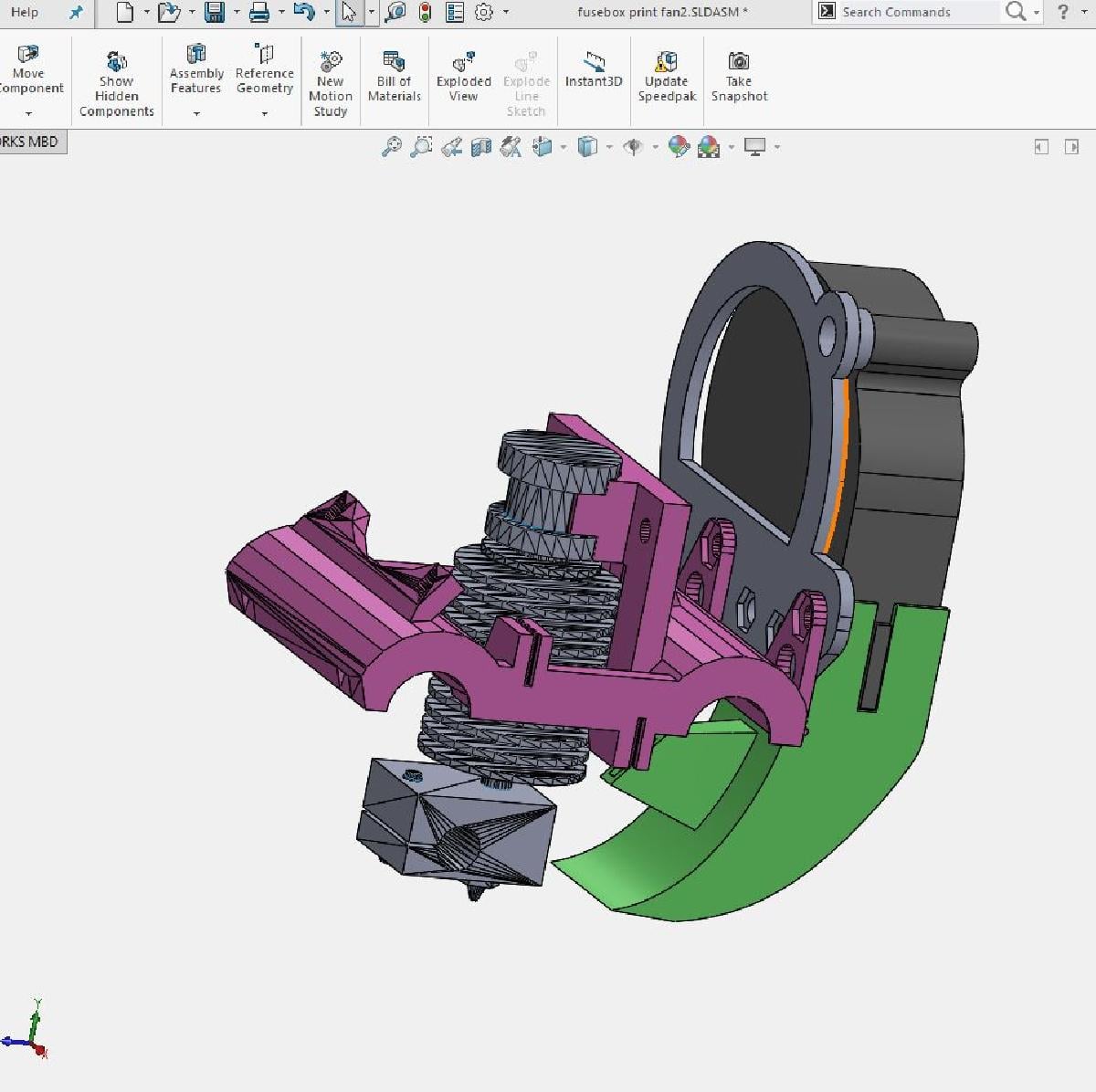
Task: Open Bill of Materials
Action: point(394,76)
